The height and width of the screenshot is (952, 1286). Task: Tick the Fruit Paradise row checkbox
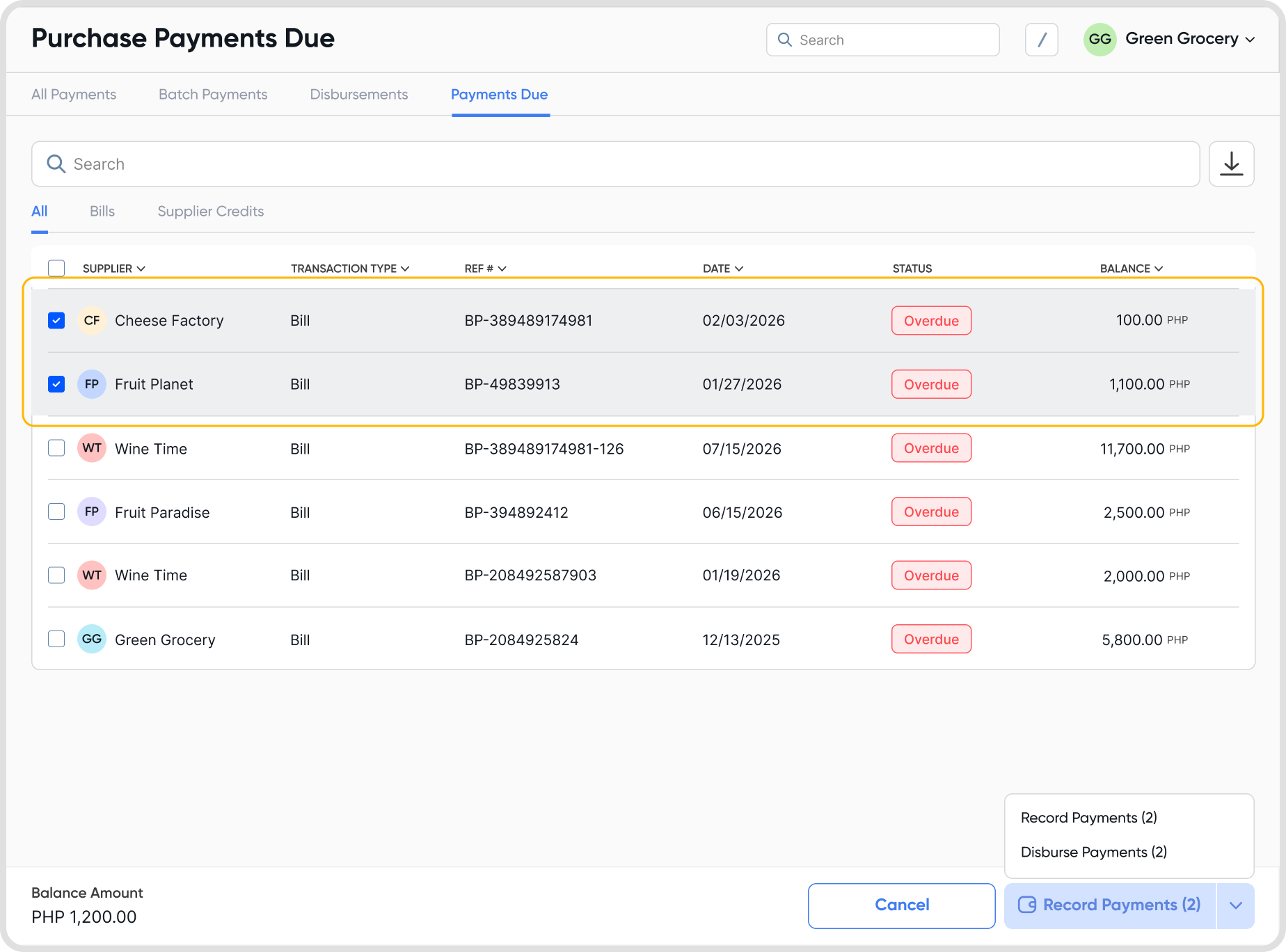coord(56,512)
